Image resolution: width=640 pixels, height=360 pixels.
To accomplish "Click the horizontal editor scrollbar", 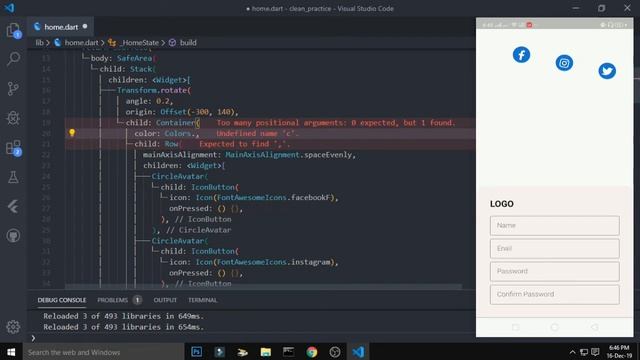I will 263,287.
